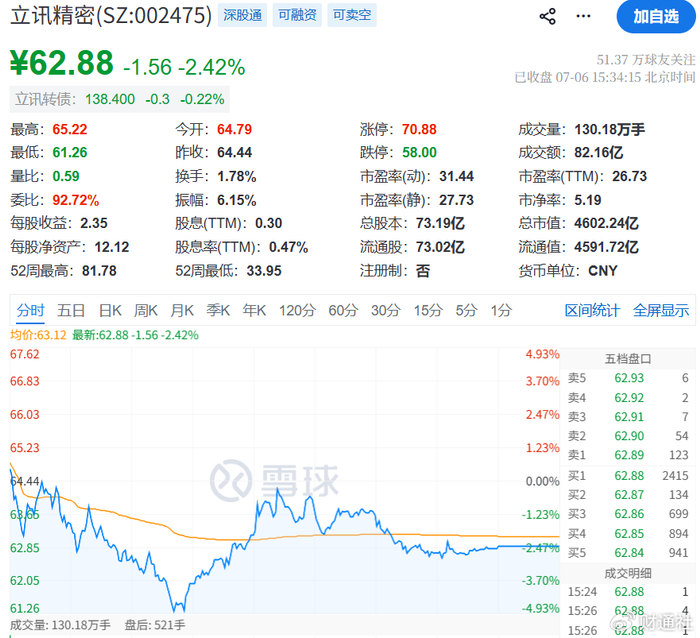Select the 60分 chart interval tab

pyautogui.click(x=343, y=310)
